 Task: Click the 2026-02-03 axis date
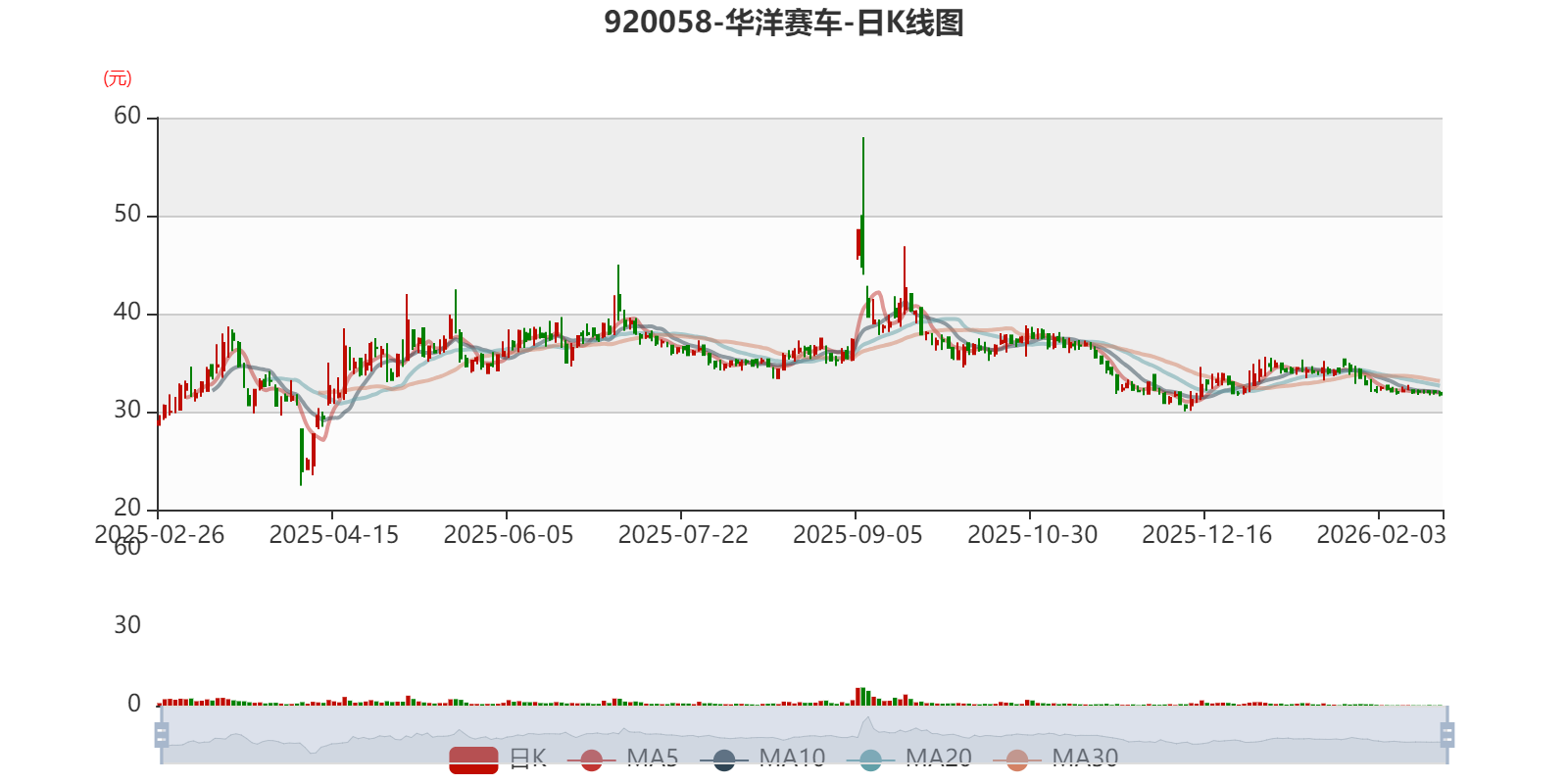pos(1381,534)
